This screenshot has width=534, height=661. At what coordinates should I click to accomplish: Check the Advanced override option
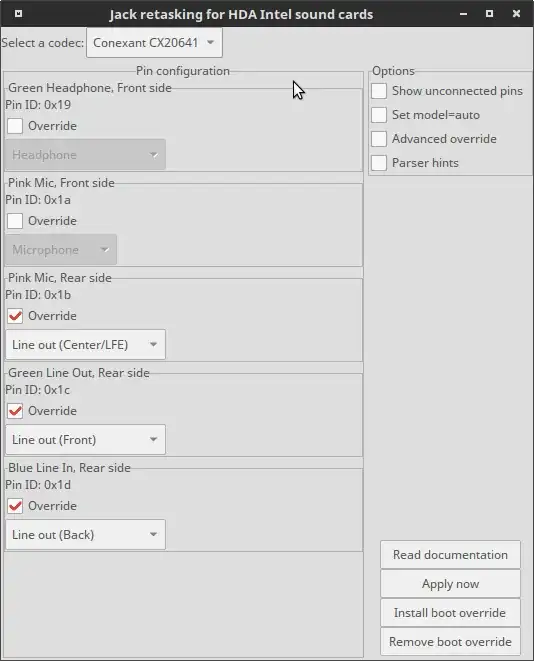(379, 139)
